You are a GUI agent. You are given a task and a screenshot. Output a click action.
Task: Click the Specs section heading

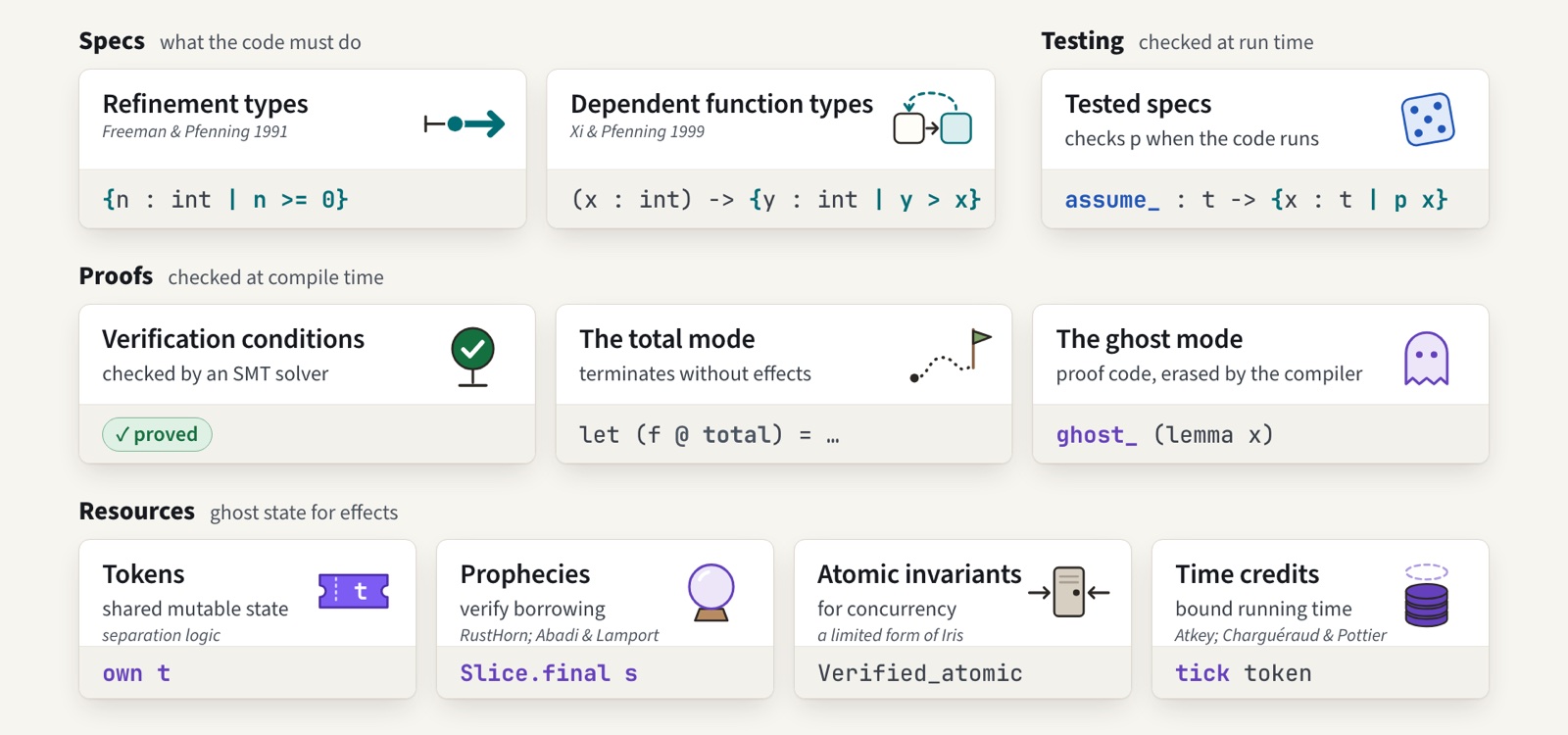[112, 41]
